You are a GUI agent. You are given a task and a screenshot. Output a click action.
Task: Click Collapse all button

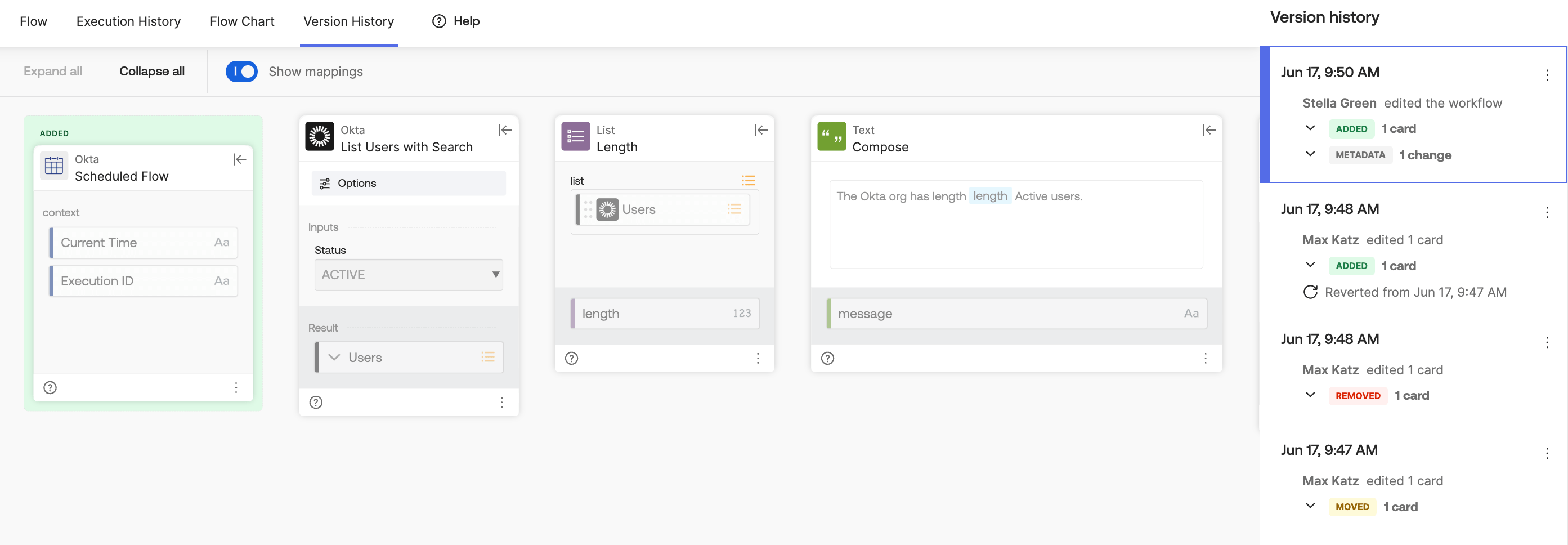tap(152, 72)
